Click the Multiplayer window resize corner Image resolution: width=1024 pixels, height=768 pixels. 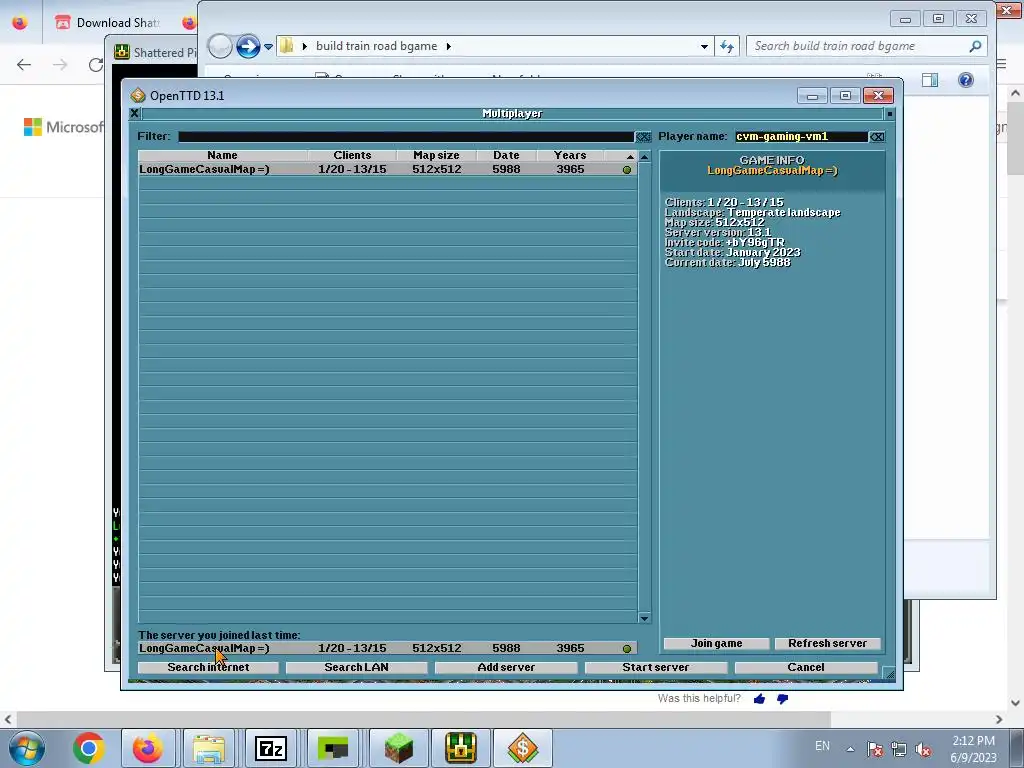pyautogui.click(x=889, y=673)
